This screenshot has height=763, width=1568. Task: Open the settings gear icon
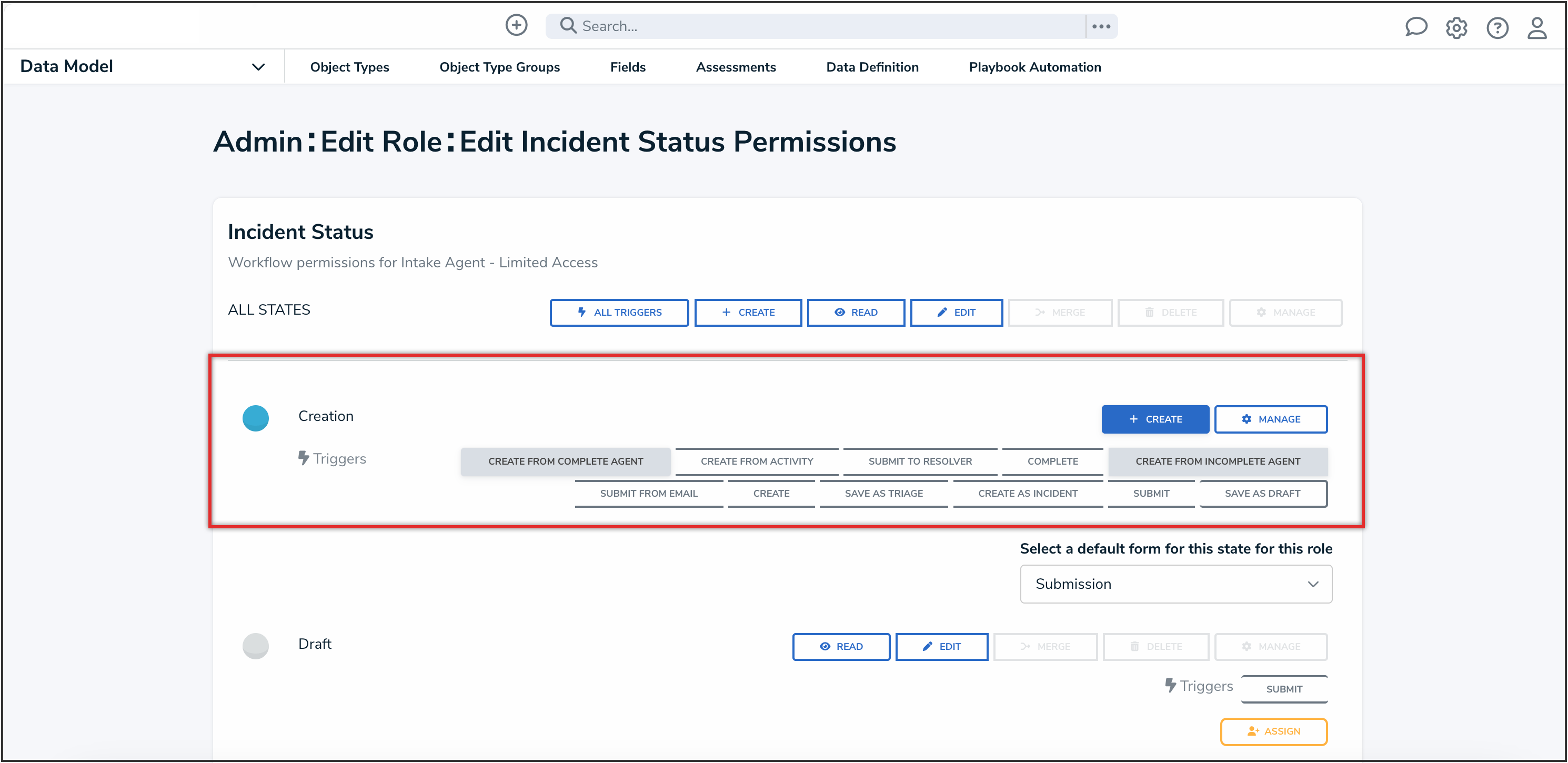(x=1456, y=28)
